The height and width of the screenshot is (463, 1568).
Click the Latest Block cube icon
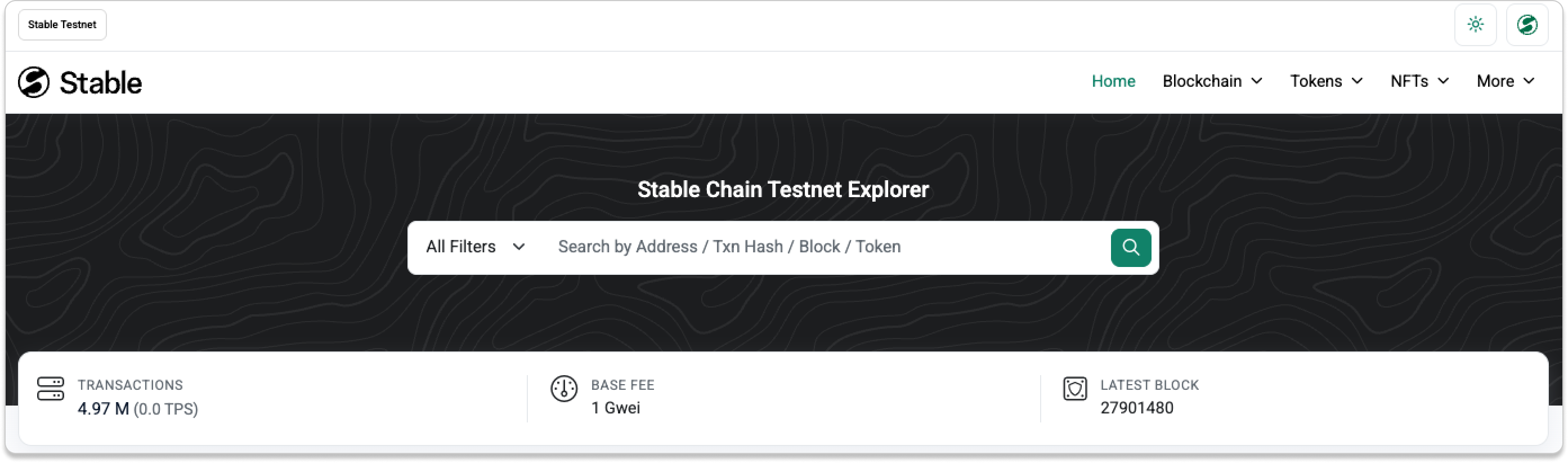coord(1074,389)
